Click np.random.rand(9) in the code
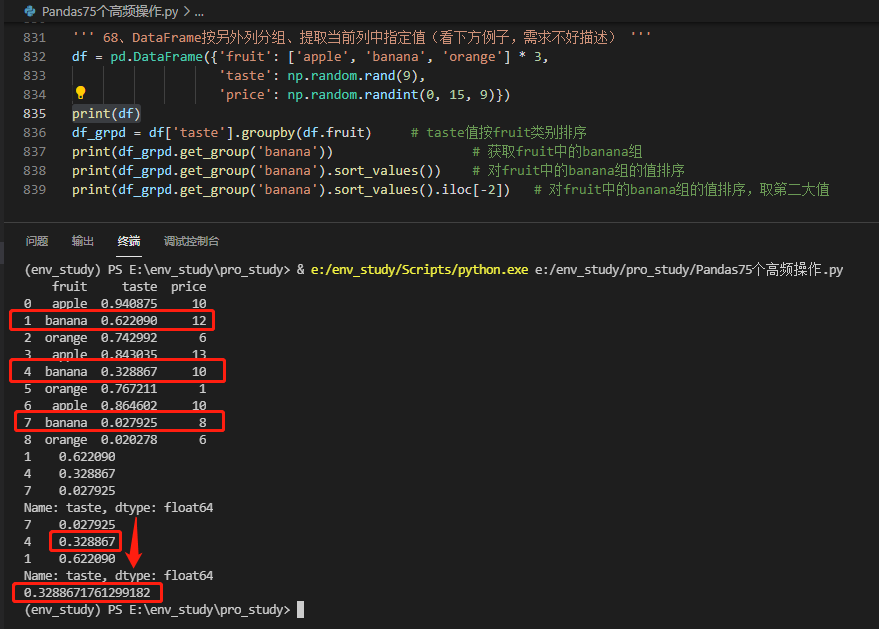The image size is (879, 629). coord(353,76)
